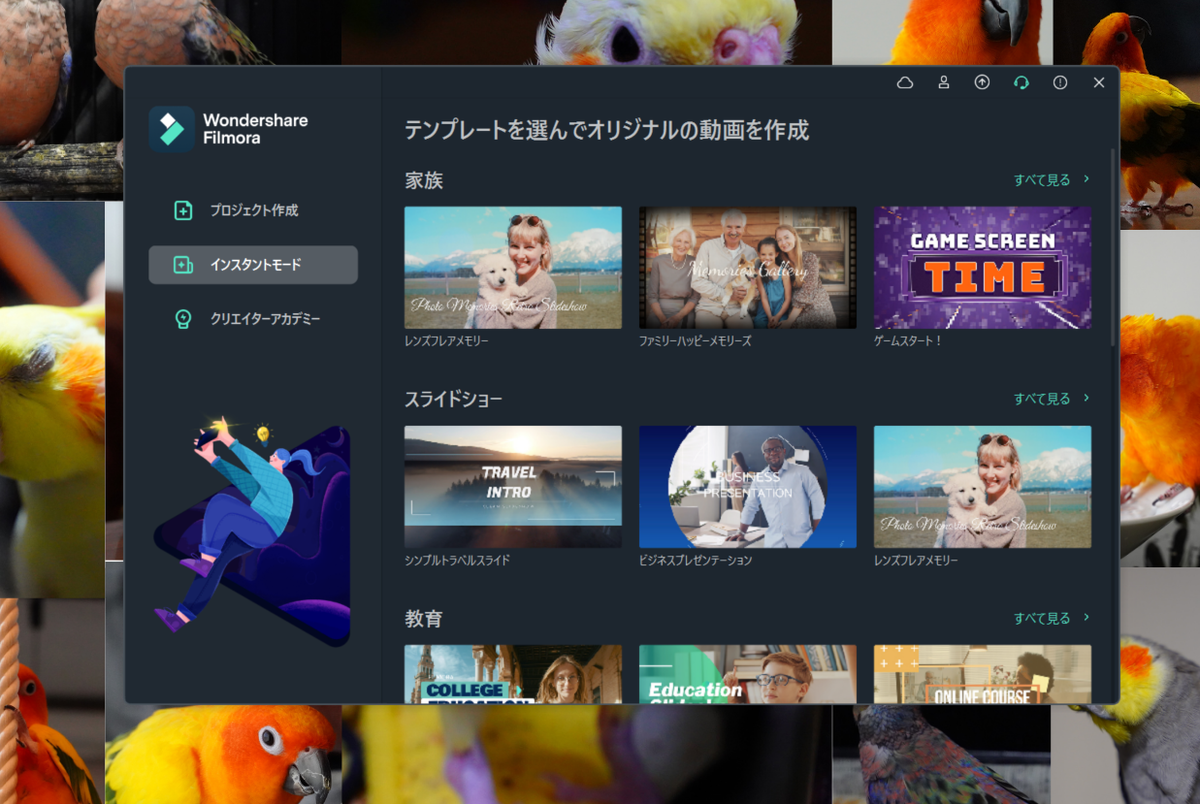Image resolution: width=1200 pixels, height=804 pixels.
Task: Click the シンプルトラベルスライド caption
Action: [x=457, y=560]
